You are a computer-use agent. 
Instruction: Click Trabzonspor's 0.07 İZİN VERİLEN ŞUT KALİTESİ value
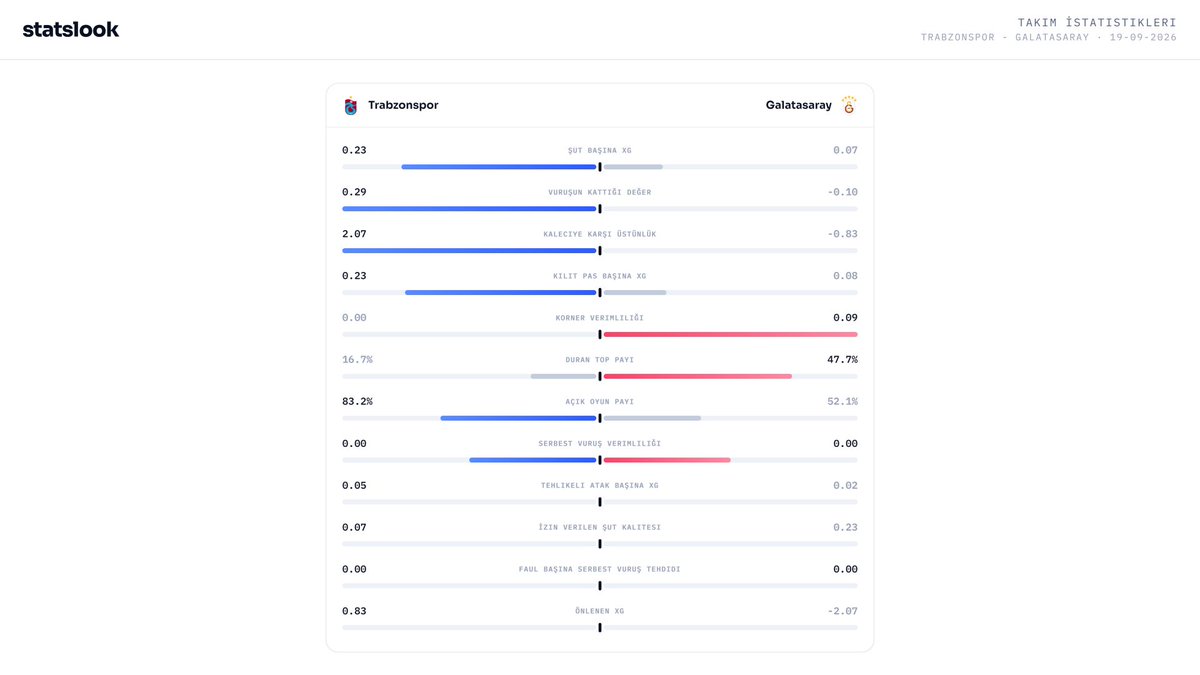click(354, 528)
